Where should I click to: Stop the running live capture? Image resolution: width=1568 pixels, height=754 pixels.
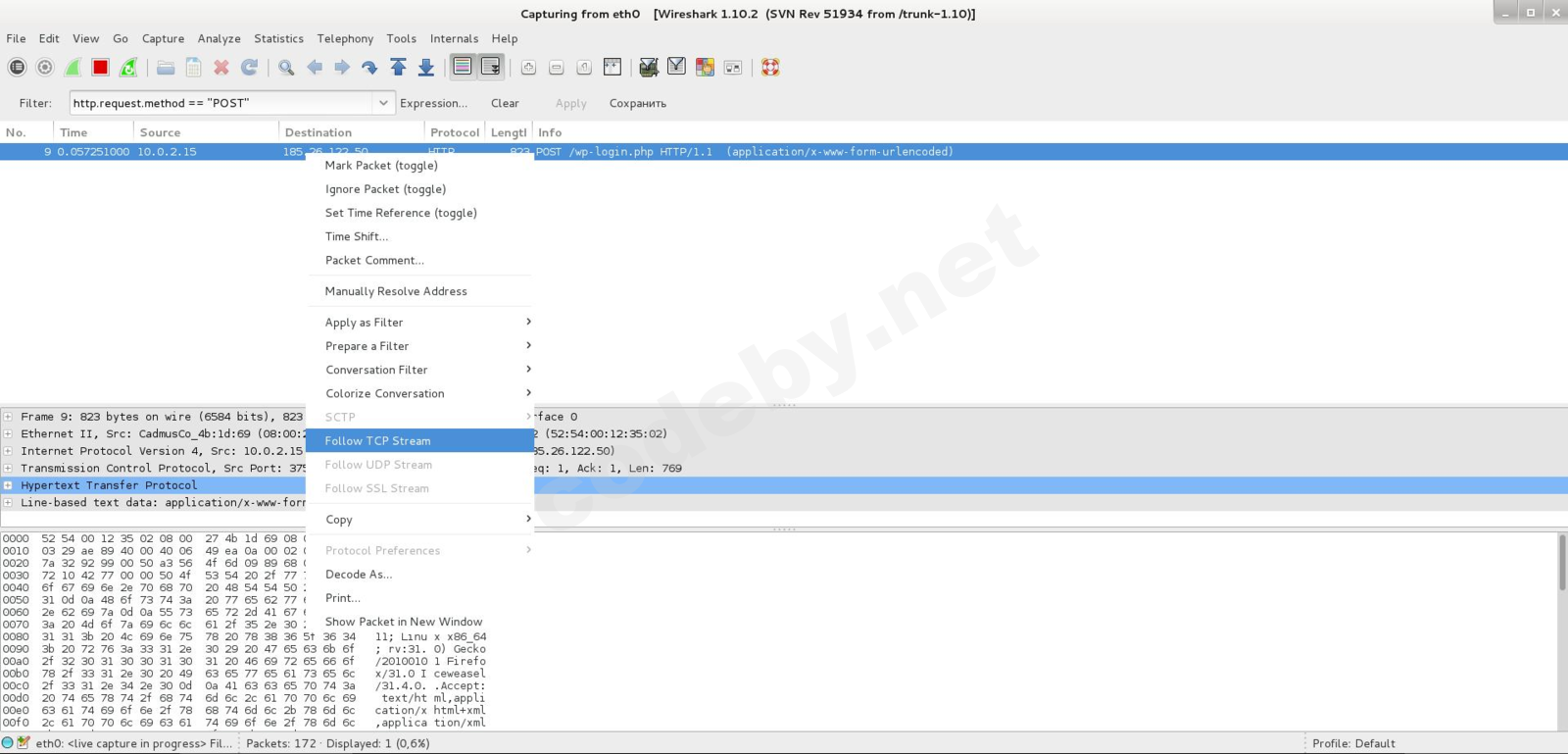[x=100, y=68]
